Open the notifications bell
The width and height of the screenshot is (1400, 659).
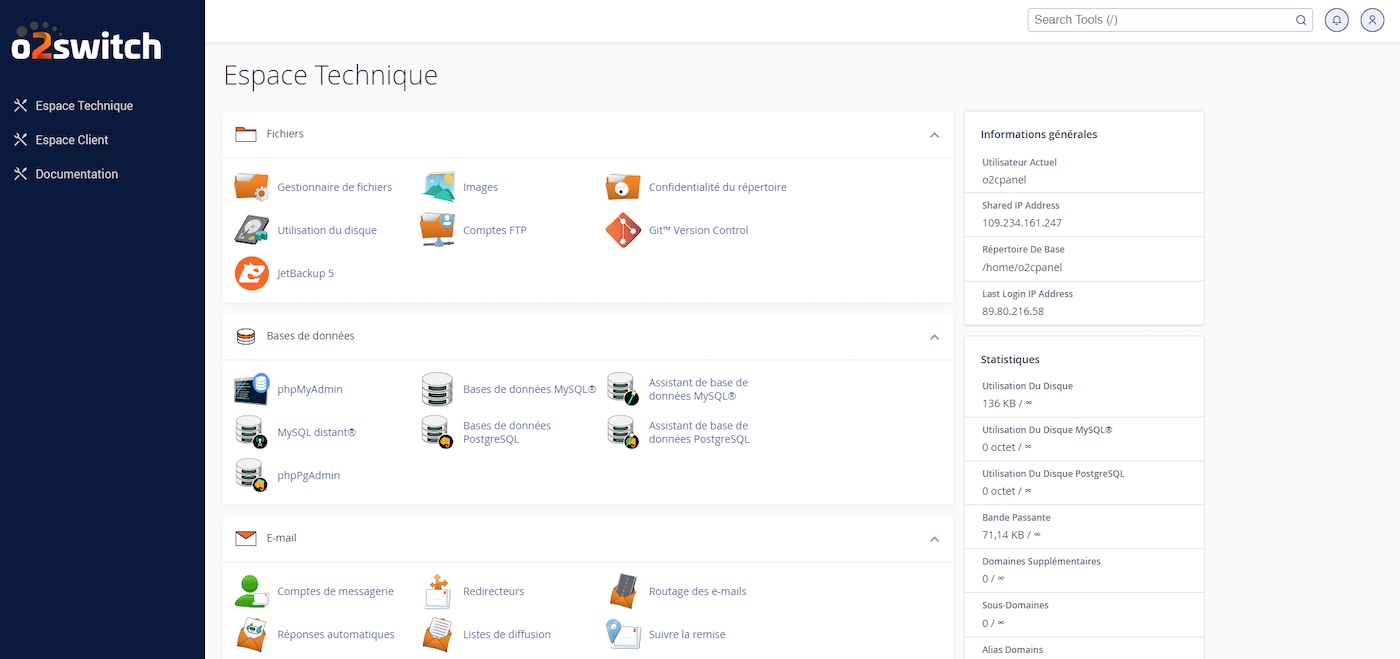1336,19
